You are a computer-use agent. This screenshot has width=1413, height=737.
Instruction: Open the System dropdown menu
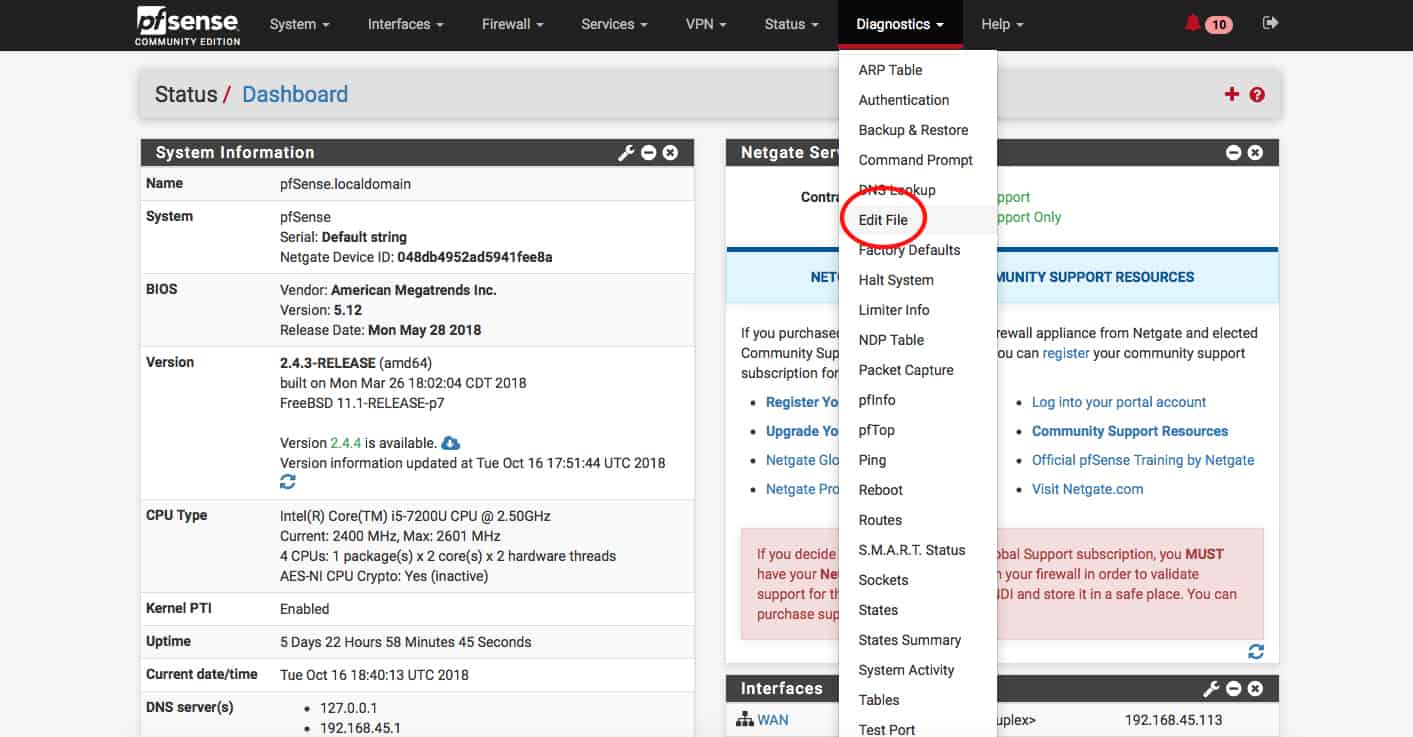(300, 24)
